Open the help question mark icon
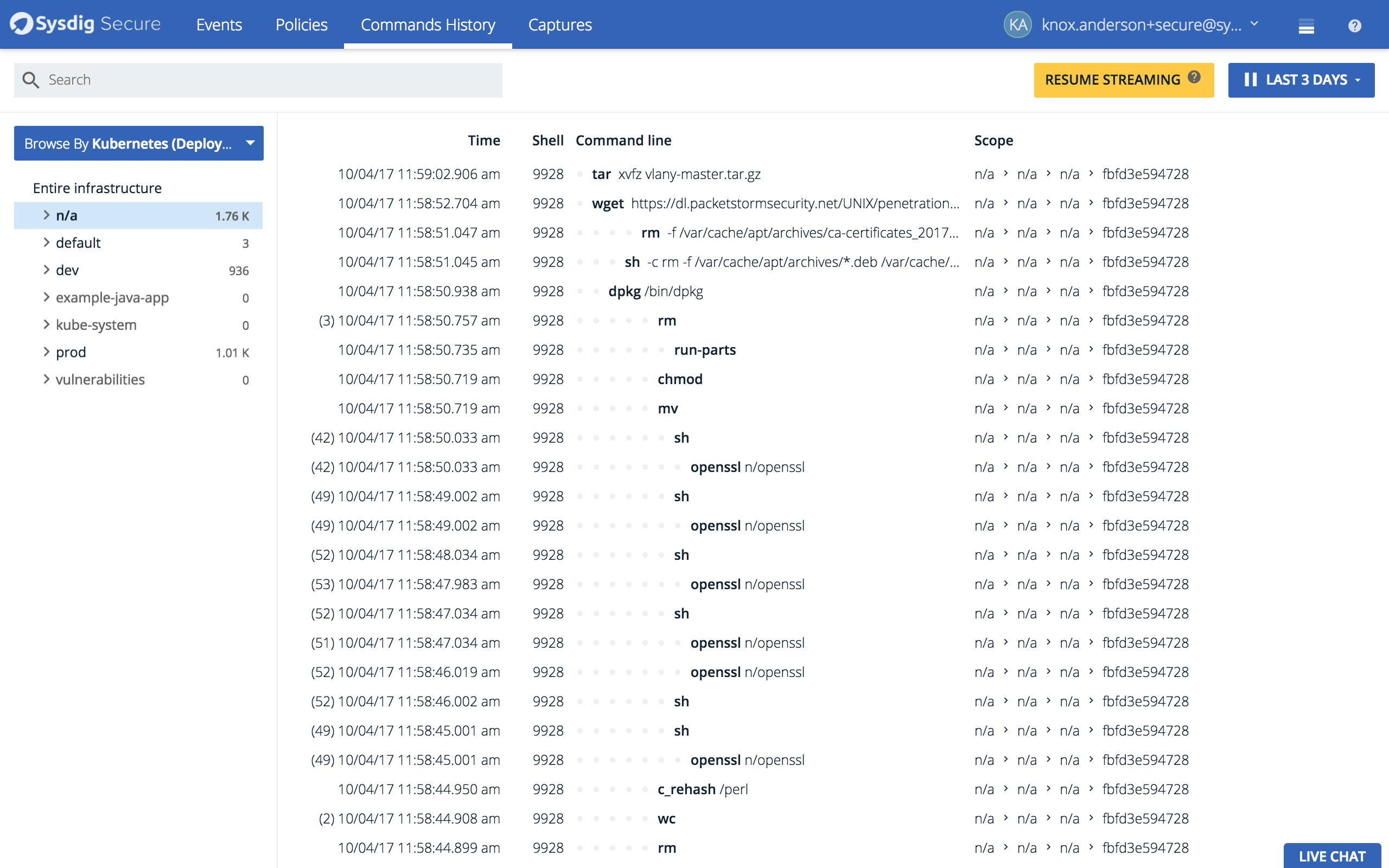The height and width of the screenshot is (868, 1389). (x=1355, y=25)
